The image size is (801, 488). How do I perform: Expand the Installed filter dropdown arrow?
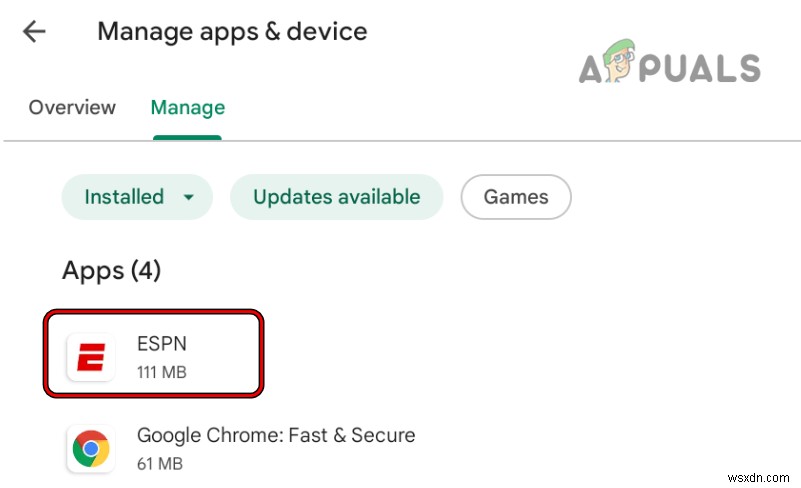click(x=188, y=198)
